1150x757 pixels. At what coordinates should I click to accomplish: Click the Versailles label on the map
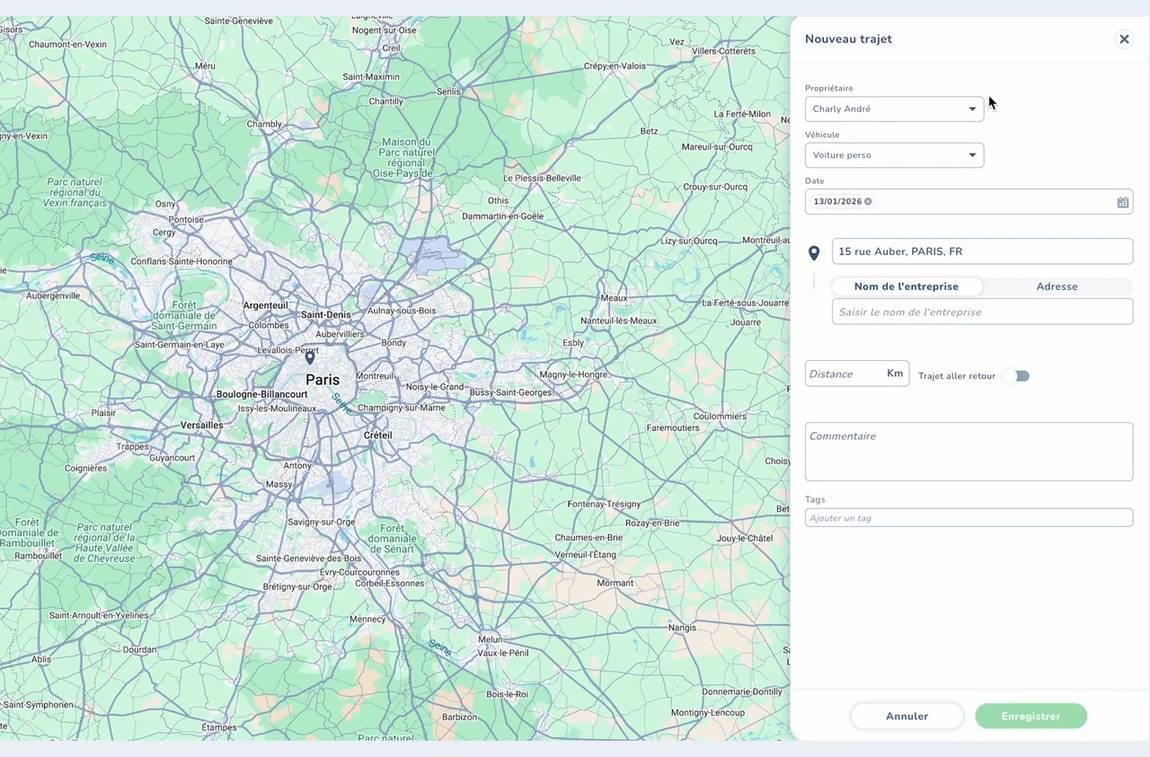[x=202, y=425]
